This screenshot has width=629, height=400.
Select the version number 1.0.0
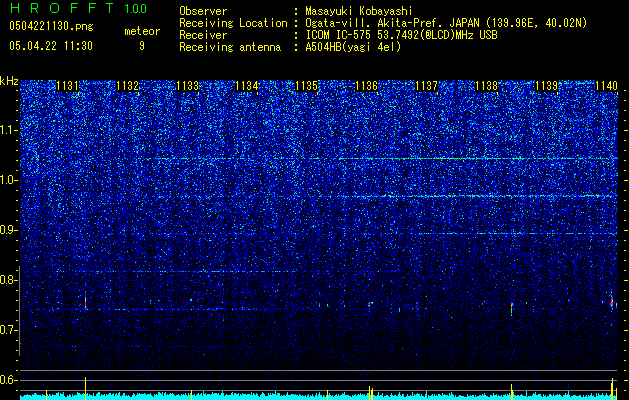135,8
